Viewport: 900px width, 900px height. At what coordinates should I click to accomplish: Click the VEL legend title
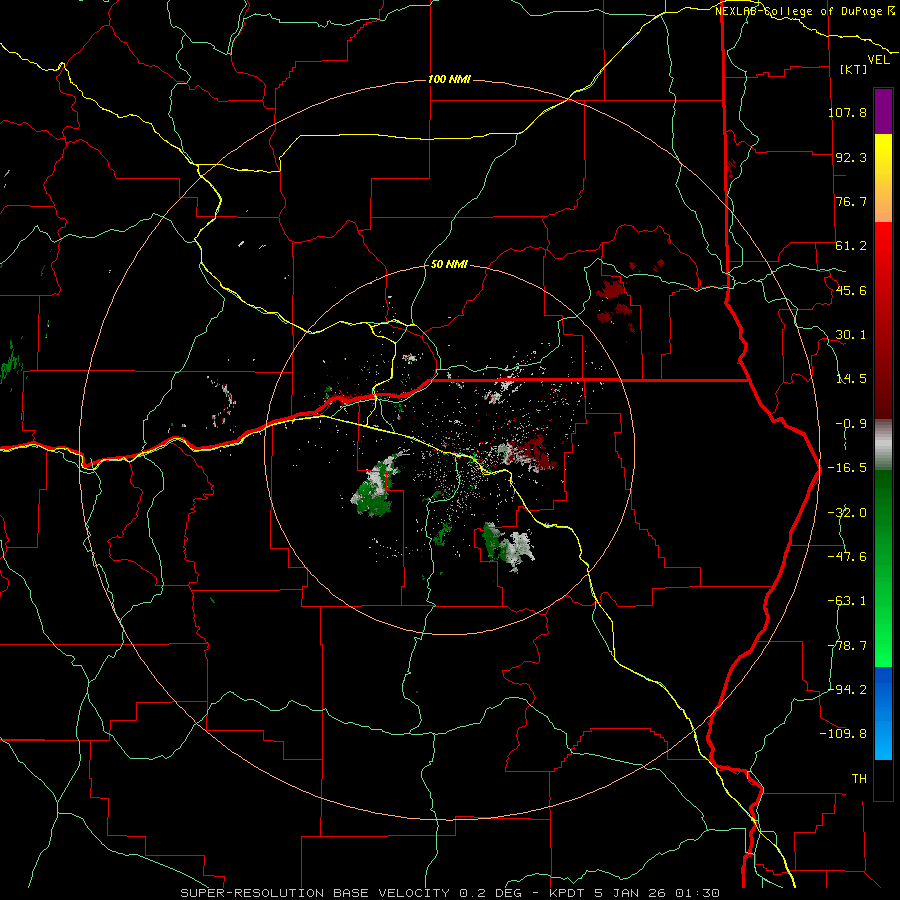click(878, 60)
